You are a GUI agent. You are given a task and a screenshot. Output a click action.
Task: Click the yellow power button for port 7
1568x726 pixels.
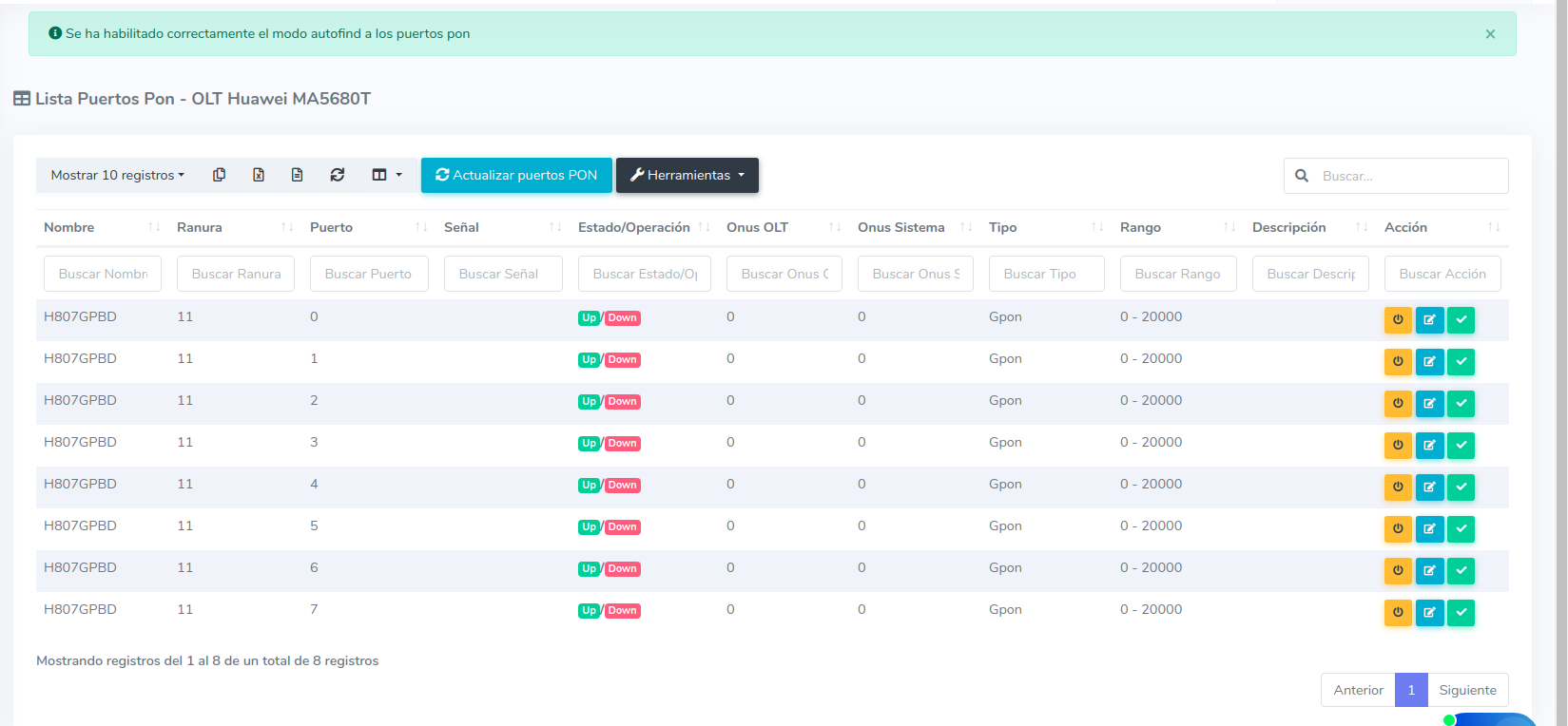tap(1398, 613)
